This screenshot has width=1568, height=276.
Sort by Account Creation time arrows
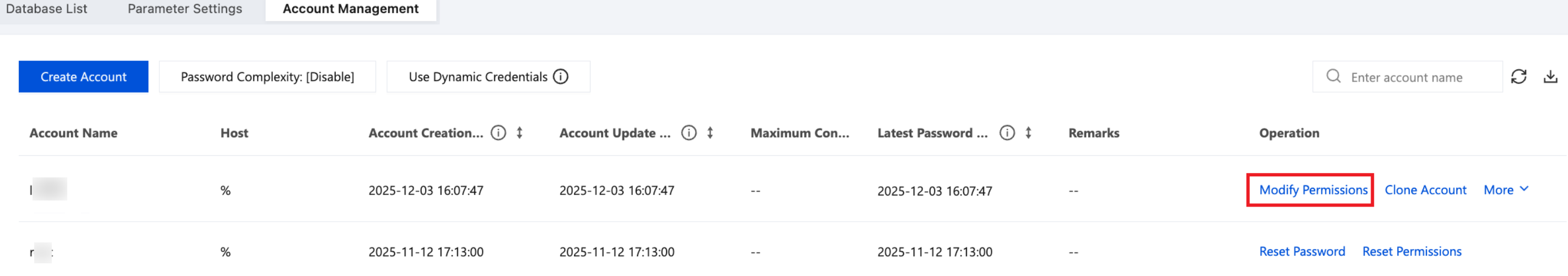(x=519, y=133)
